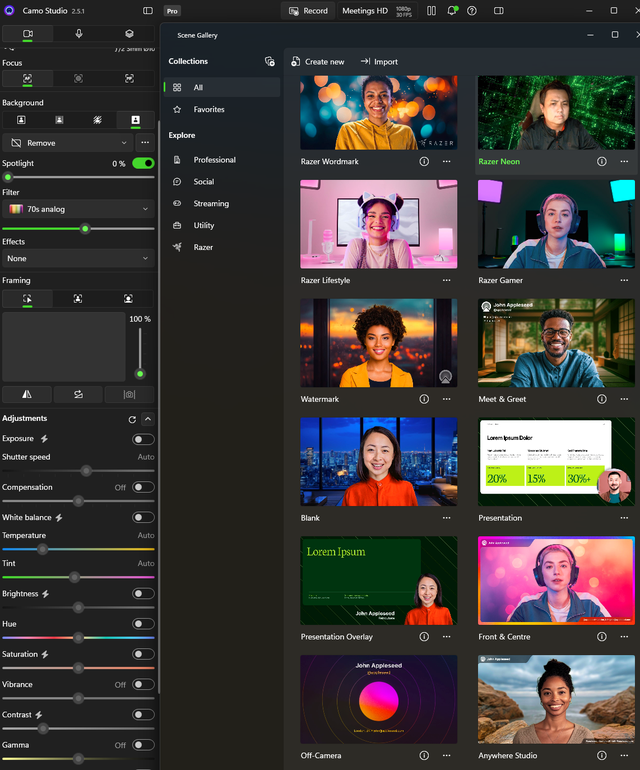
Task: Open the Professional category
Action: pyautogui.click(x=222, y=160)
